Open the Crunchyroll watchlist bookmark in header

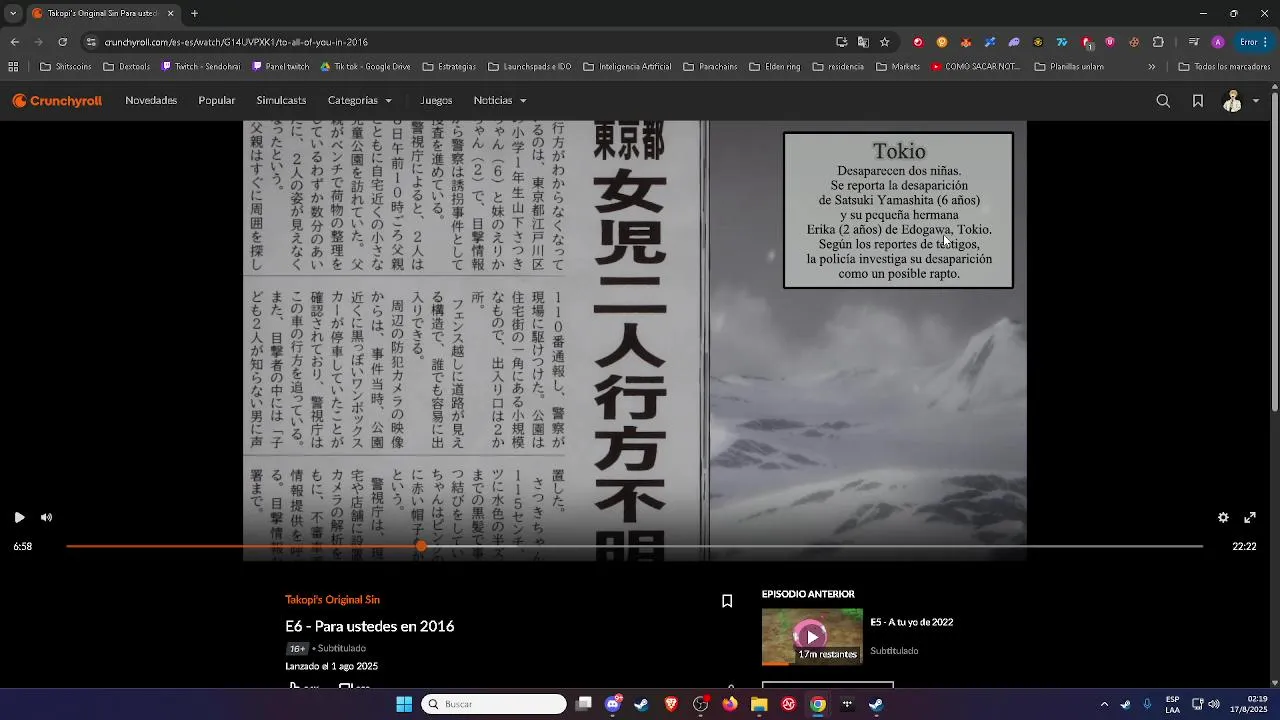pyautogui.click(x=1198, y=101)
